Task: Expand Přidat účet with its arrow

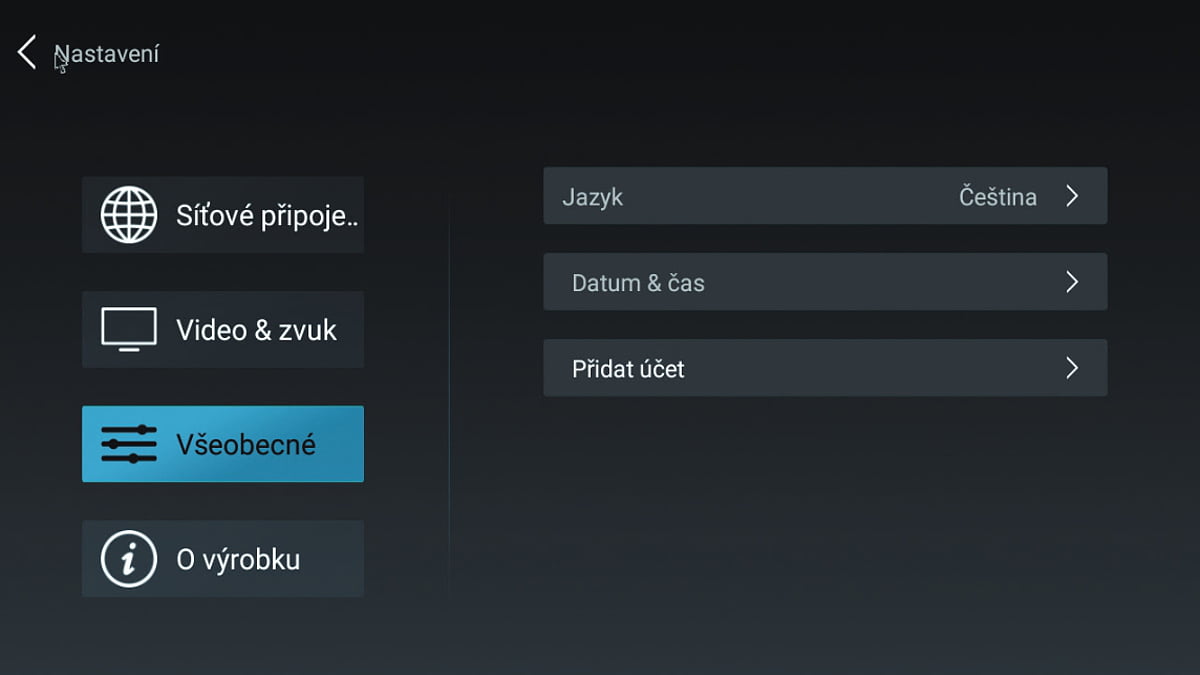Action: click(x=1073, y=368)
